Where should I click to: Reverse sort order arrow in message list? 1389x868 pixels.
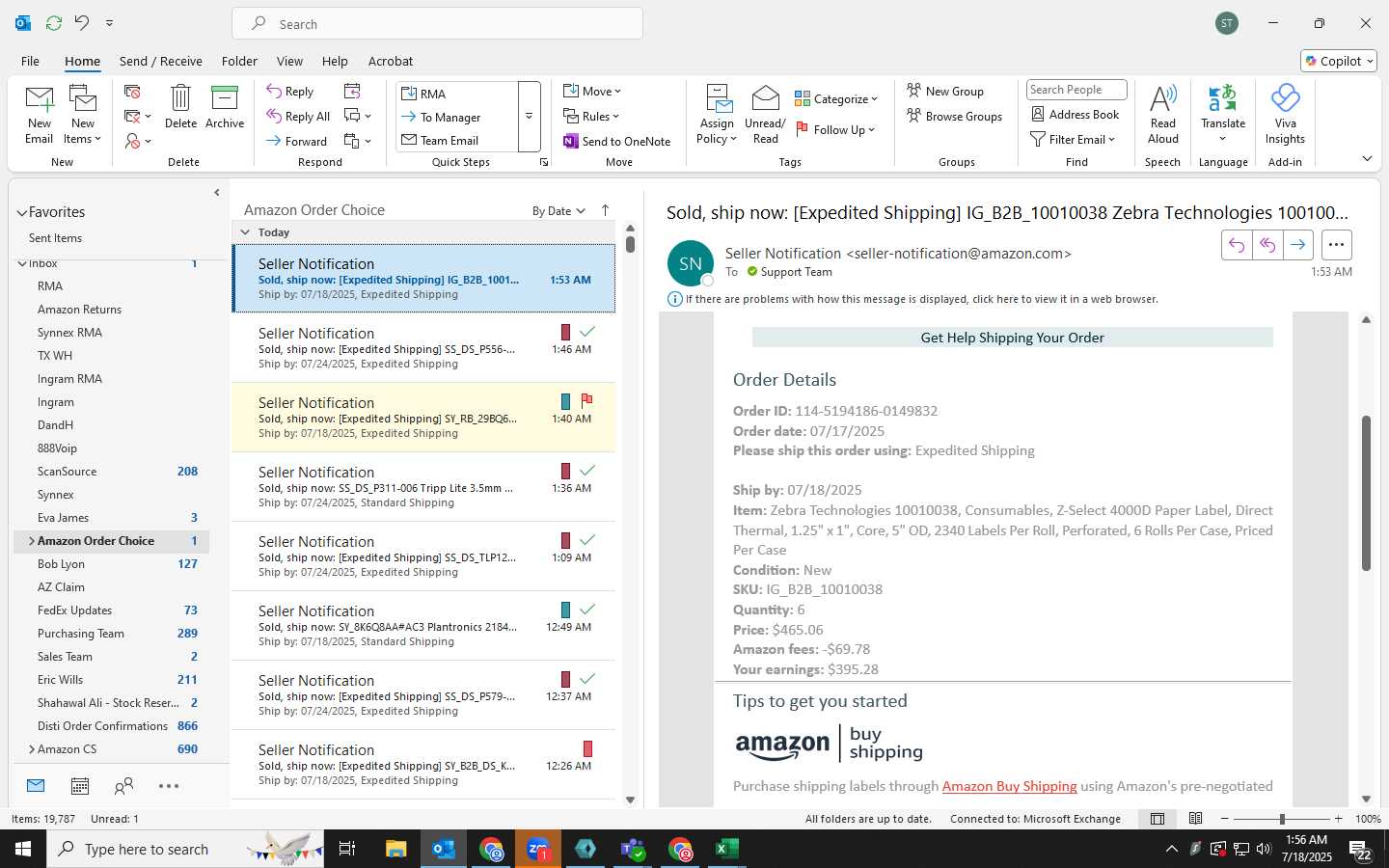pyautogui.click(x=605, y=210)
